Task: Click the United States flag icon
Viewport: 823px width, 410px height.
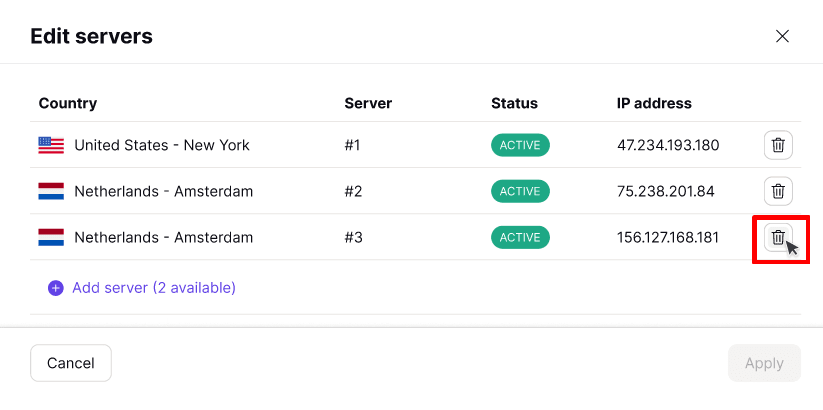Action: (51, 145)
